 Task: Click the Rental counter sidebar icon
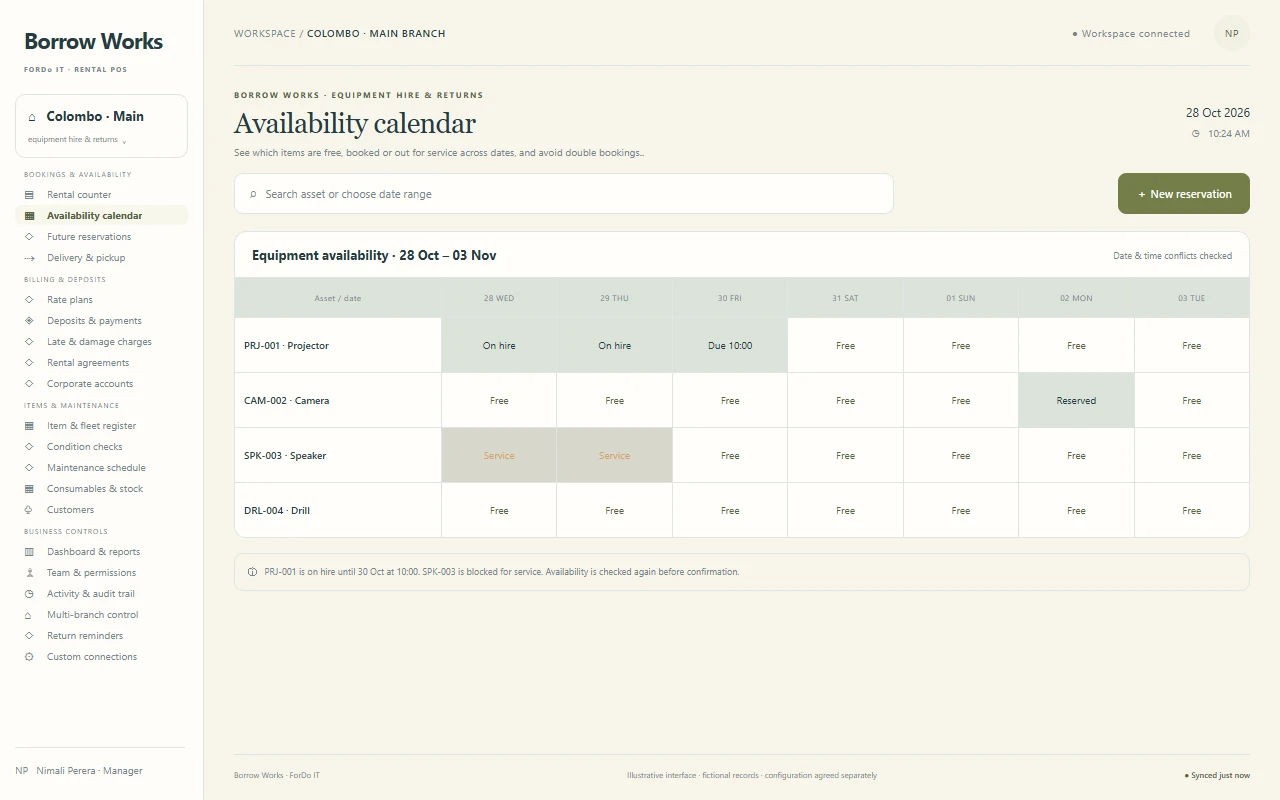29,195
